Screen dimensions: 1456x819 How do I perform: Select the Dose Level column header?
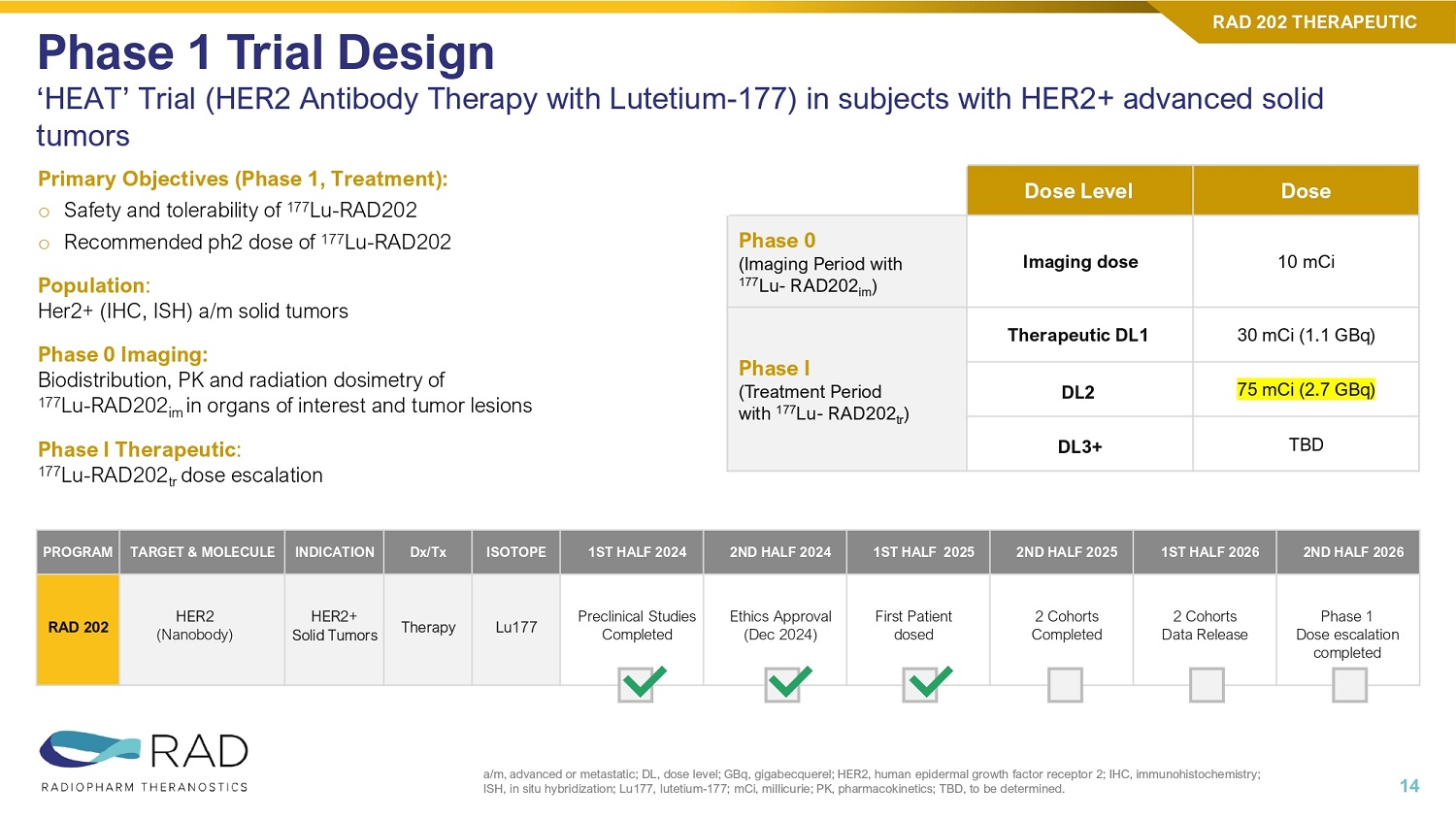tap(1078, 191)
